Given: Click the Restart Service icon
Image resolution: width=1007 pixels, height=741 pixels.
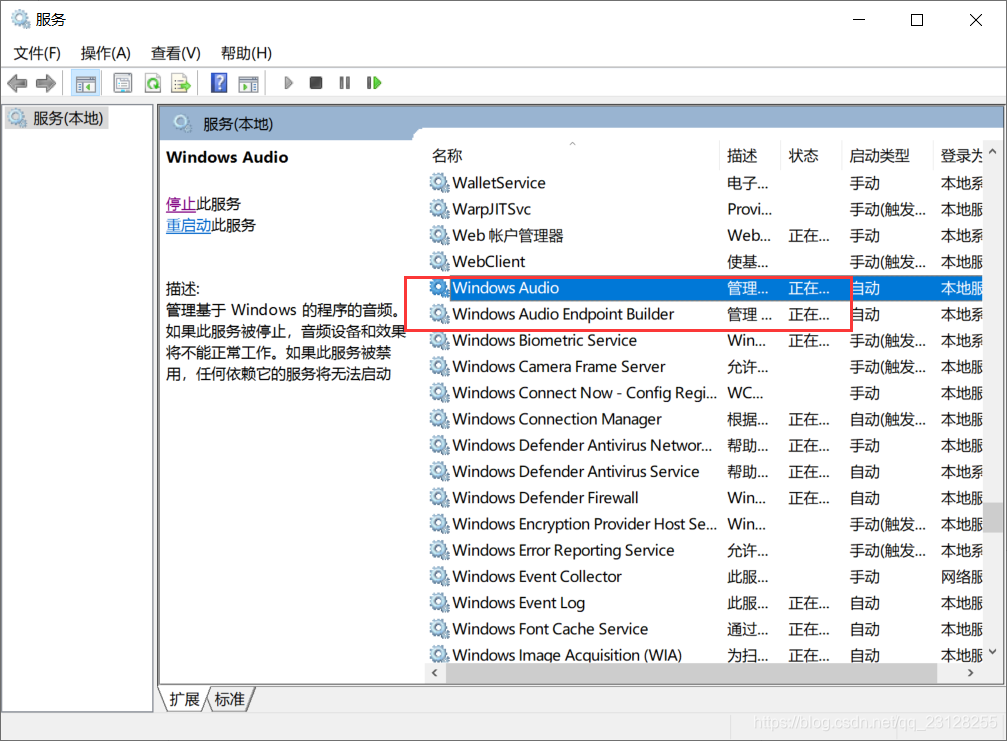Looking at the screenshot, I should coord(374,83).
